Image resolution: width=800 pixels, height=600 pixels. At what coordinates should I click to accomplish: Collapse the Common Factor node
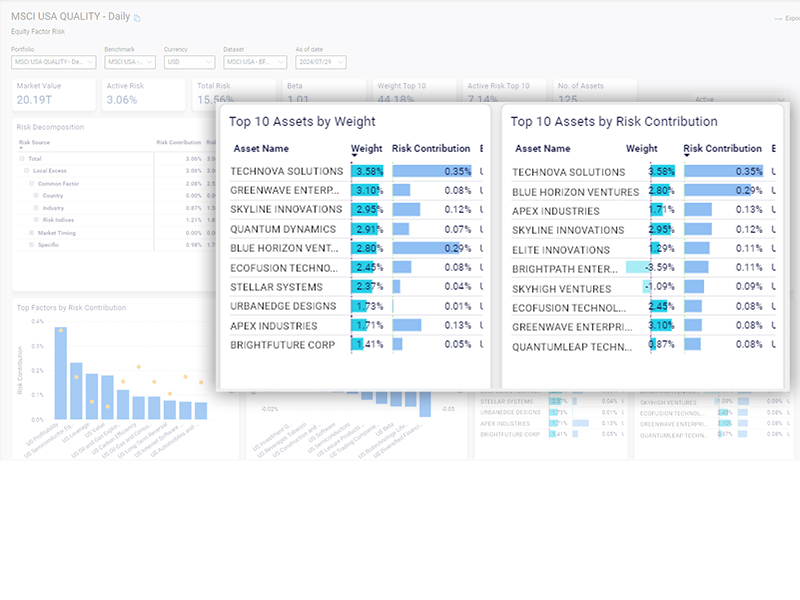click(x=31, y=184)
